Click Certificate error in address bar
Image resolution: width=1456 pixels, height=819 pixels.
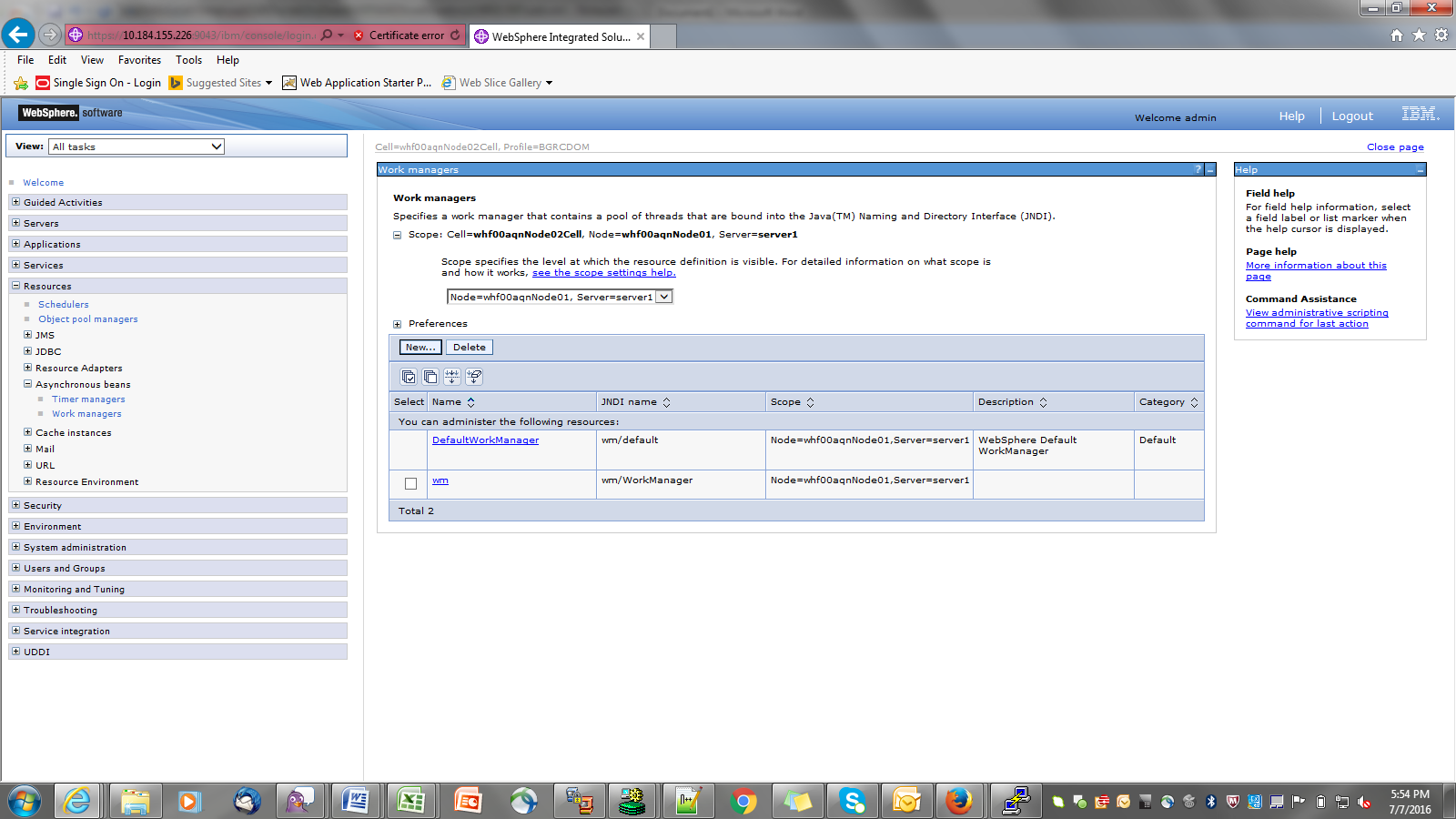coord(400,35)
